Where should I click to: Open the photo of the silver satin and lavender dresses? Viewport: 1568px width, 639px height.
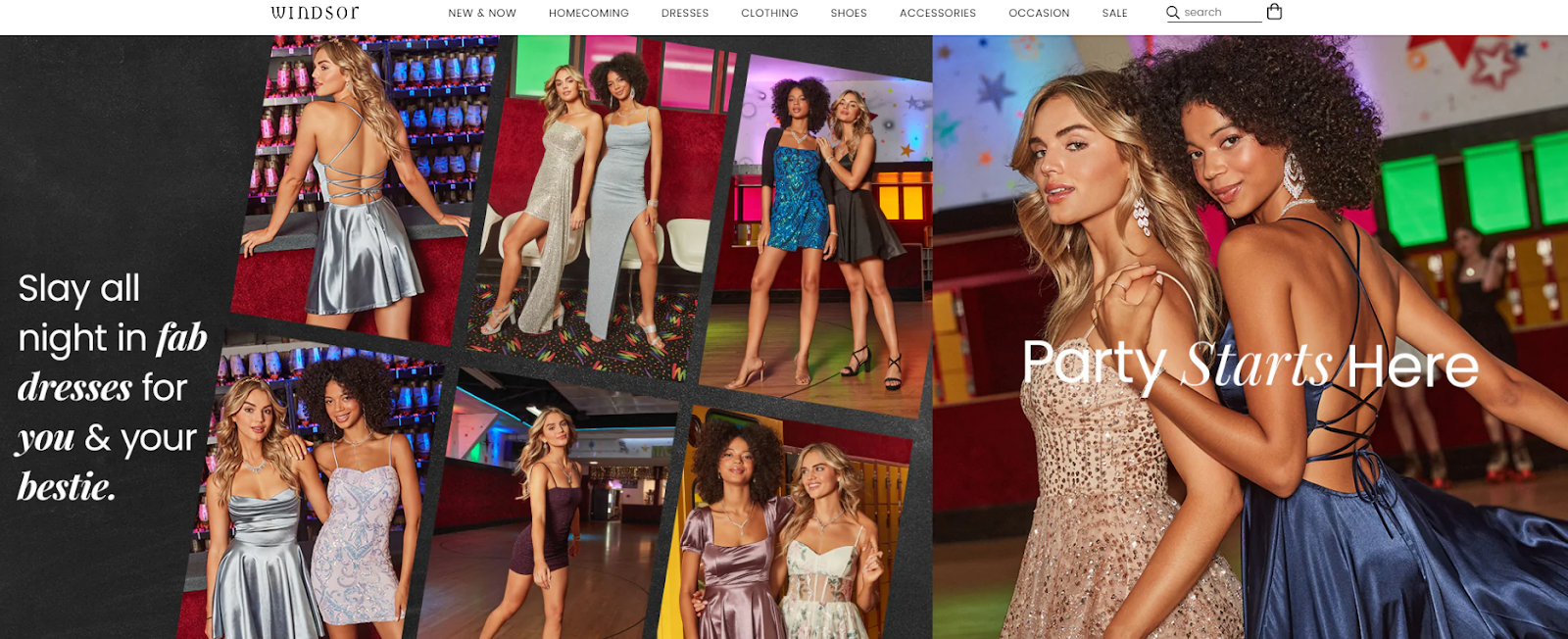[x=312, y=485]
